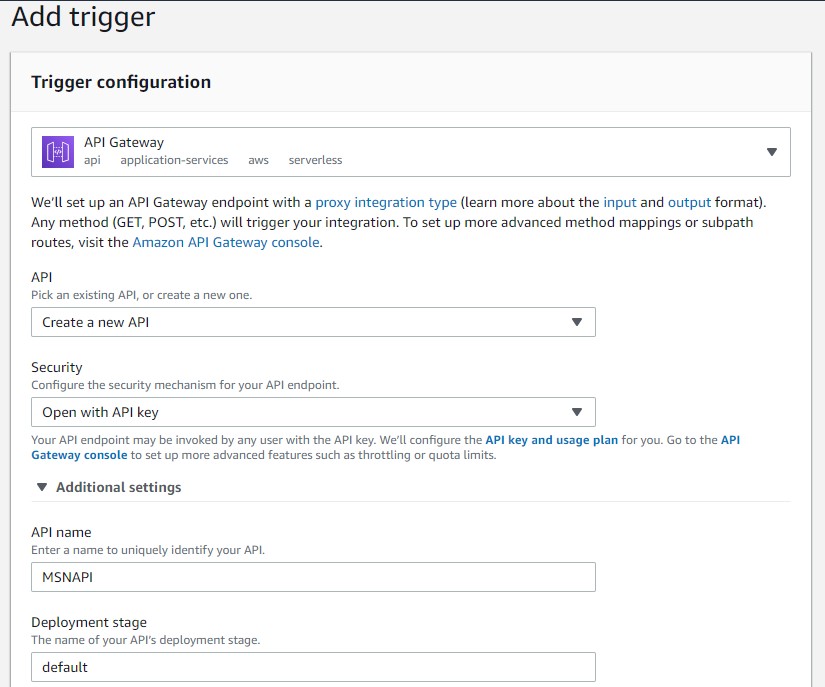Viewport: 825px width, 687px height.
Task: Follow the output format link
Action: pos(689,202)
